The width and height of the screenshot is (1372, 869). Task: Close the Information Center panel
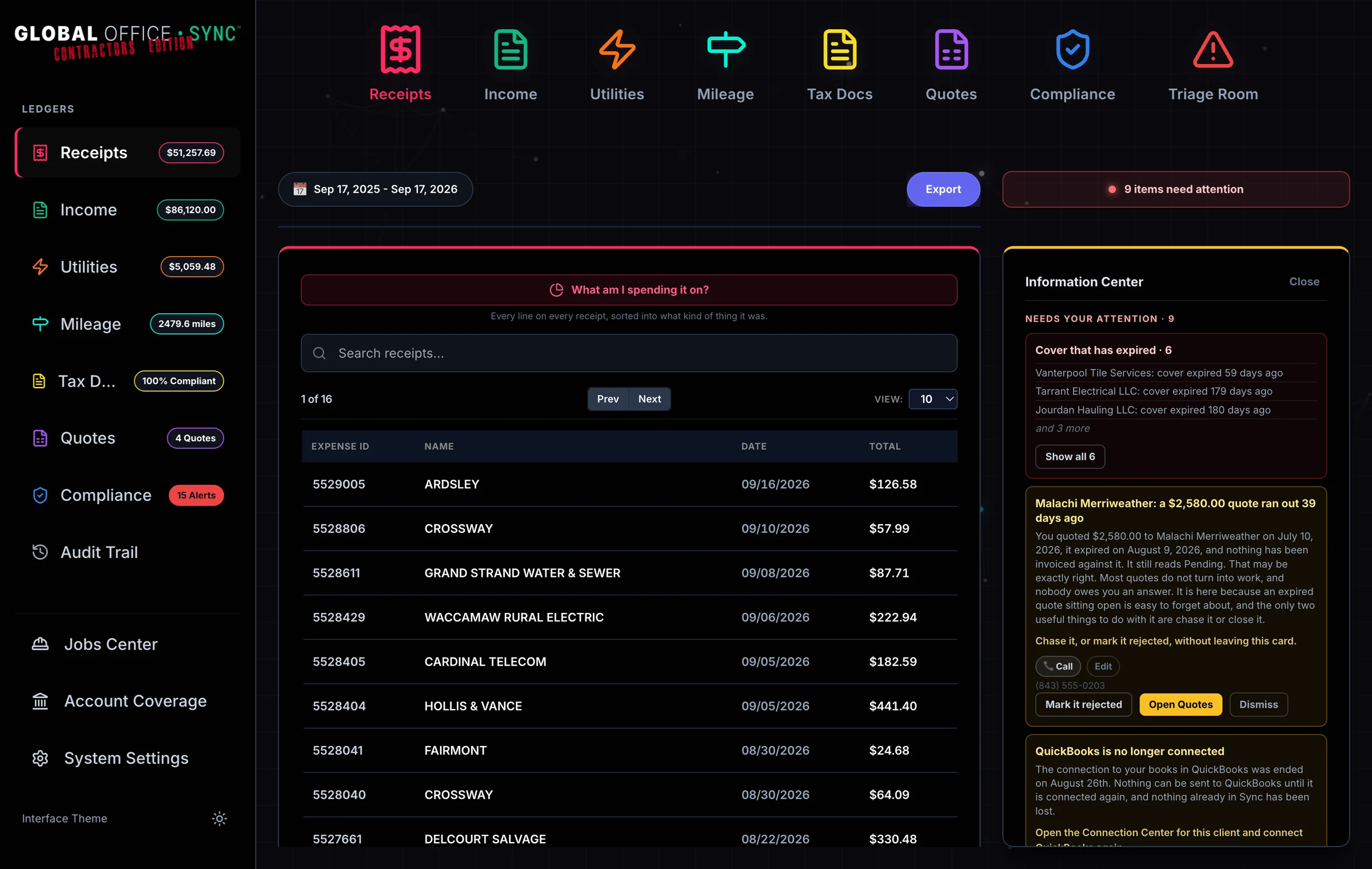(1304, 282)
